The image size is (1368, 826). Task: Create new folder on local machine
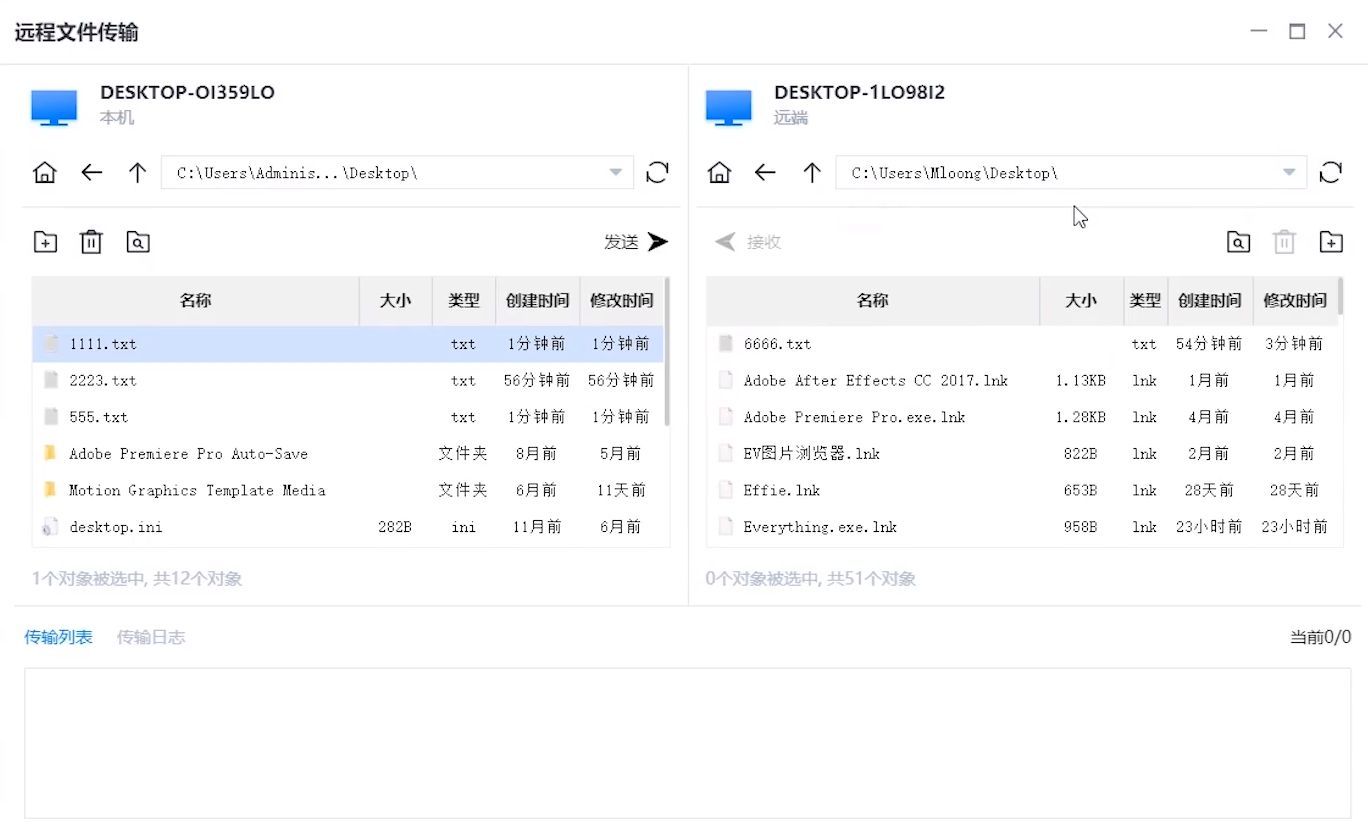(45, 242)
